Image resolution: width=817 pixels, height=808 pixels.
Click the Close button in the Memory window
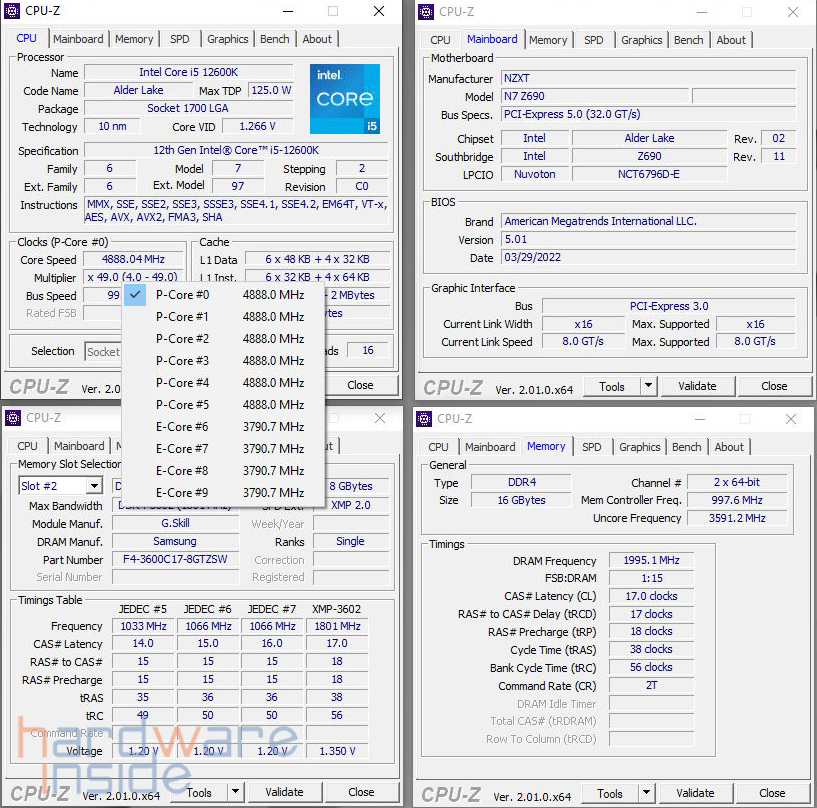click(772, 794)
